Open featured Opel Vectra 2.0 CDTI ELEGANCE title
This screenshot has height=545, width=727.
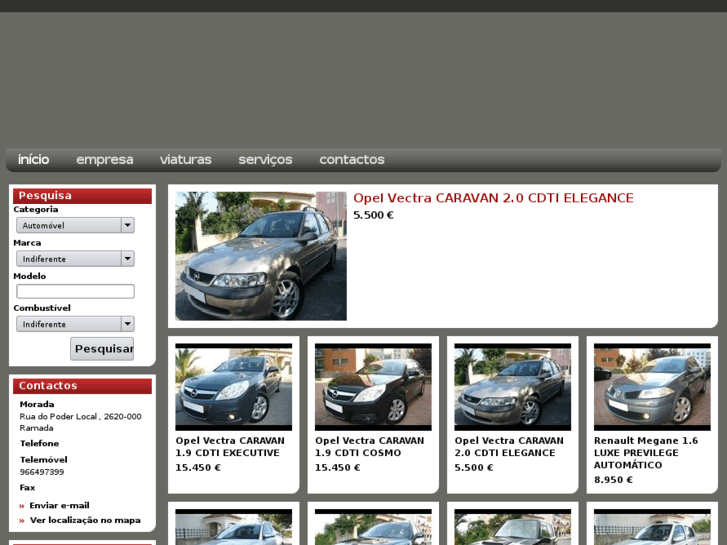pyautogui.click(x=493, y=198)
